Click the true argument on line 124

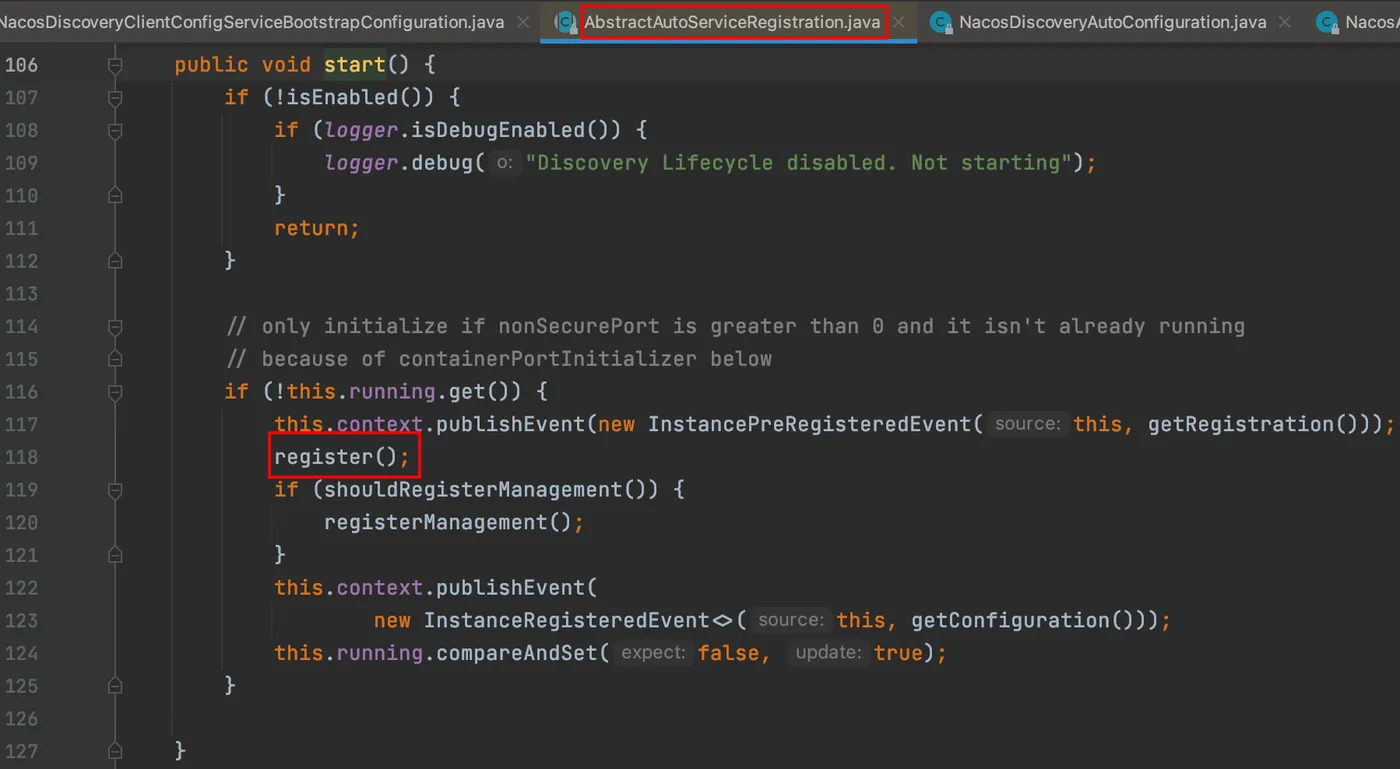pyautogui.click(x=897, y=653)
